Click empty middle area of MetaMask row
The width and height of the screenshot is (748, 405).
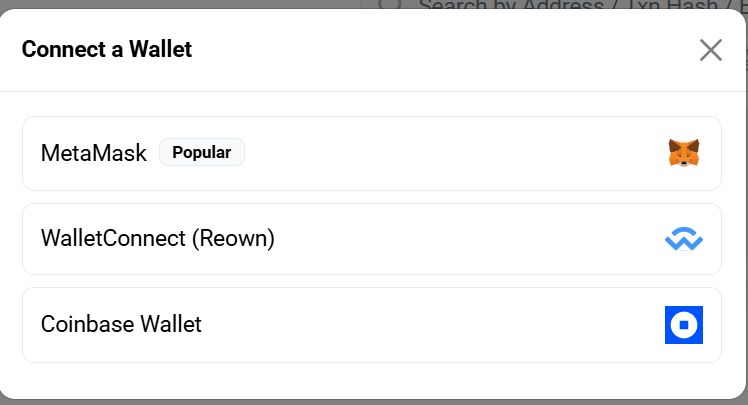[x=450, y=153]
